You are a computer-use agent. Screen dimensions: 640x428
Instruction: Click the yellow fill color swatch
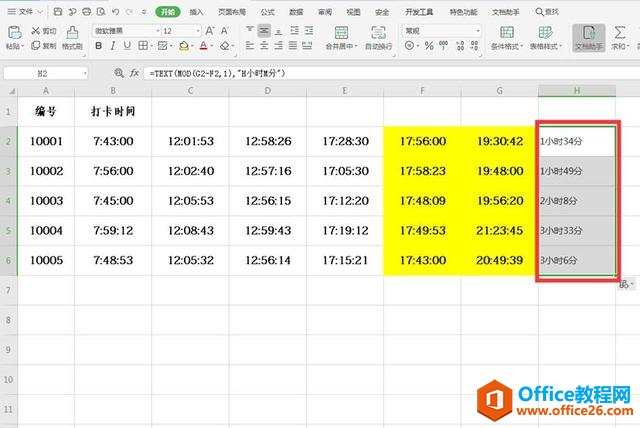184,46
